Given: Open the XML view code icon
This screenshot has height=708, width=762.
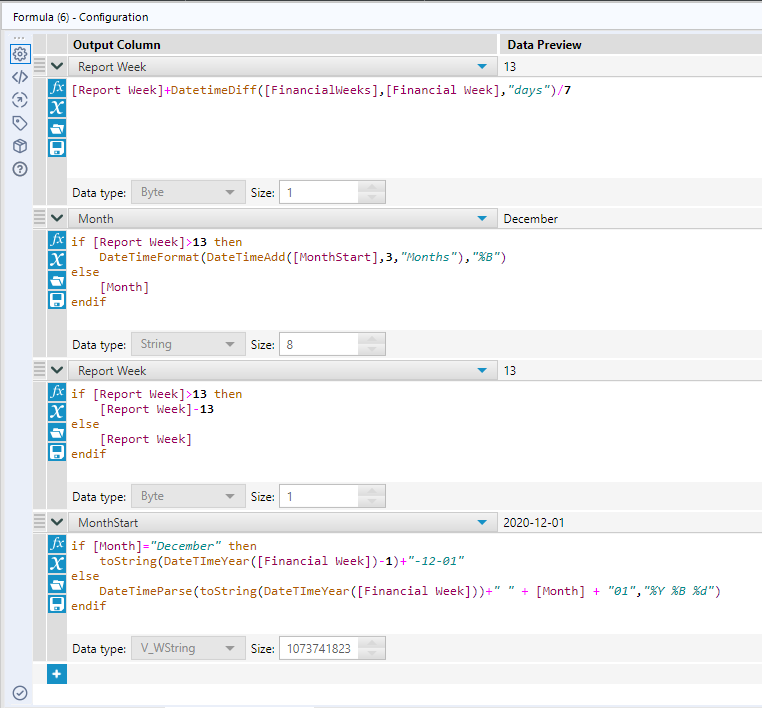Looking at the screenshot, I should pos(20,77).
